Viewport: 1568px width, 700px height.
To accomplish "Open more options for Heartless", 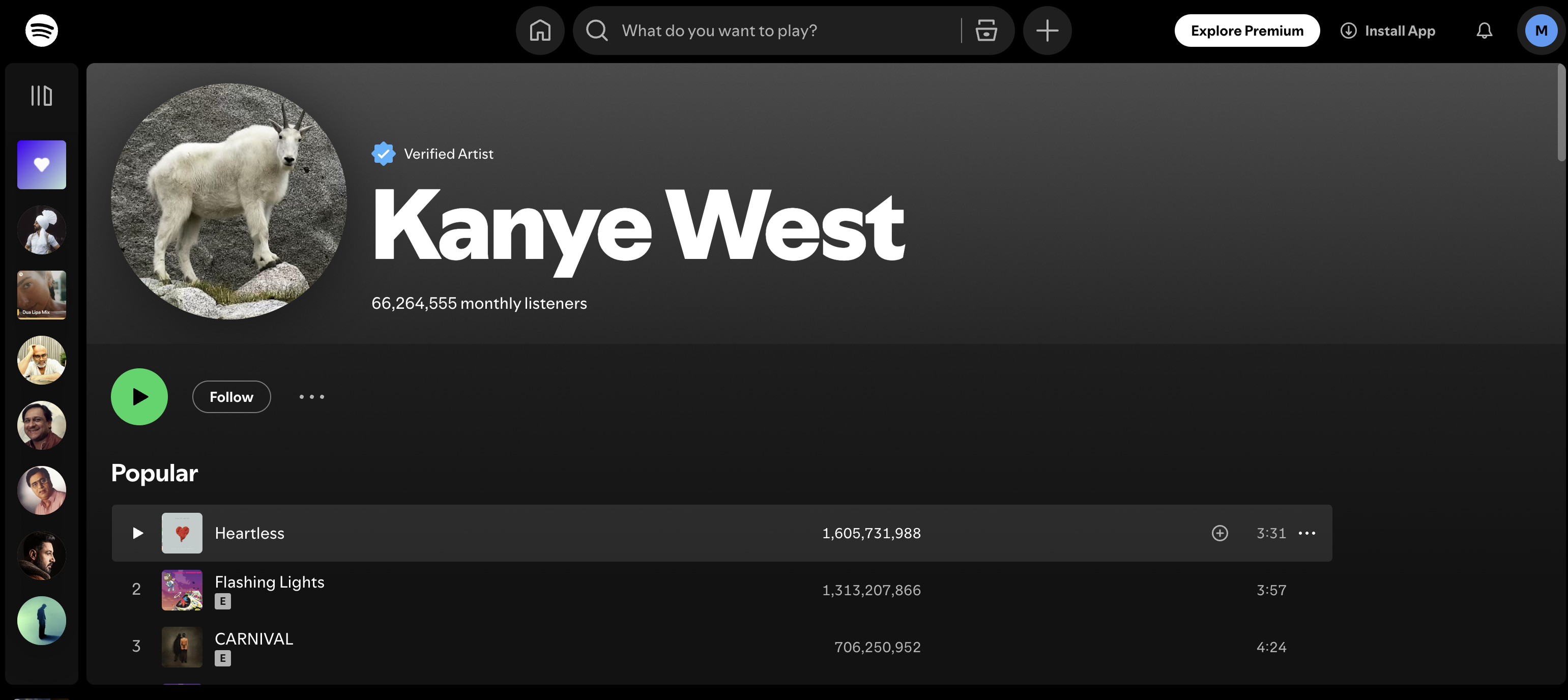I will pyautogui.click(x=1308, y=533).
